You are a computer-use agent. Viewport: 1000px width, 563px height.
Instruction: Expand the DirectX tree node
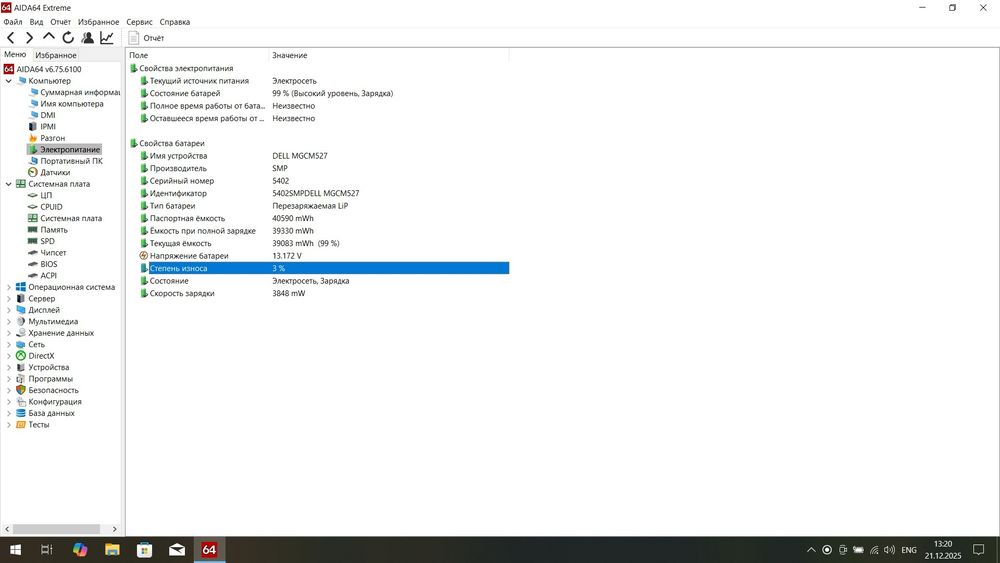pyautogui.click(x=8, y=356)
